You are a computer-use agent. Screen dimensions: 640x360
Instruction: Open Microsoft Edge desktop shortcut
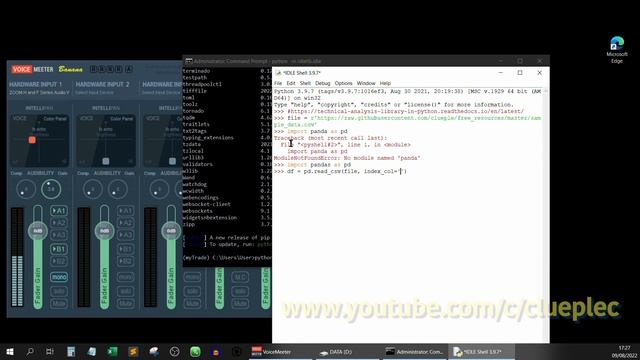tap(617, 50)
